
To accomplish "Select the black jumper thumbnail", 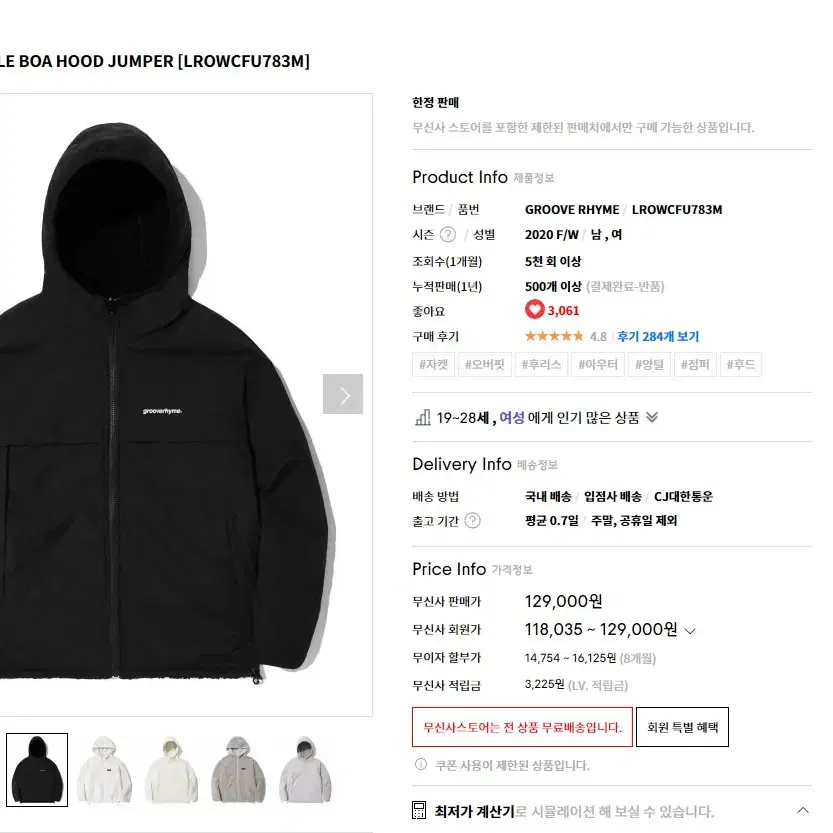I will (x=37, y=770).
